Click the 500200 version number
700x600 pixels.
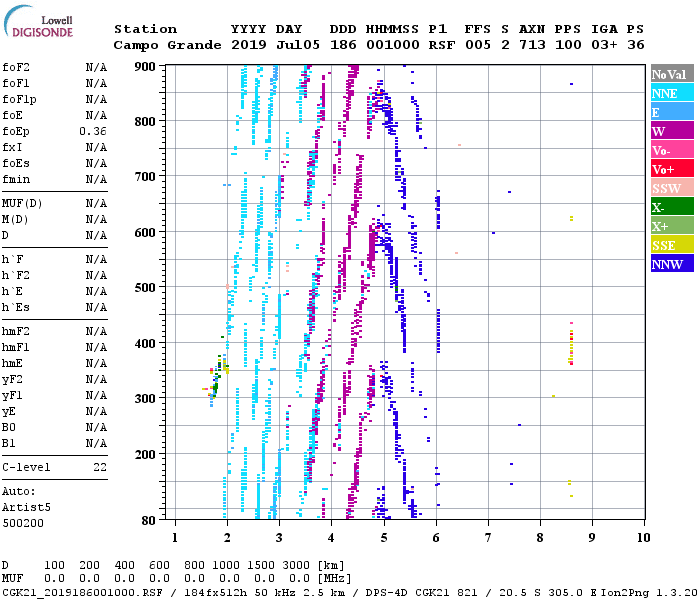pyautogui.click(x=23, y=523)
